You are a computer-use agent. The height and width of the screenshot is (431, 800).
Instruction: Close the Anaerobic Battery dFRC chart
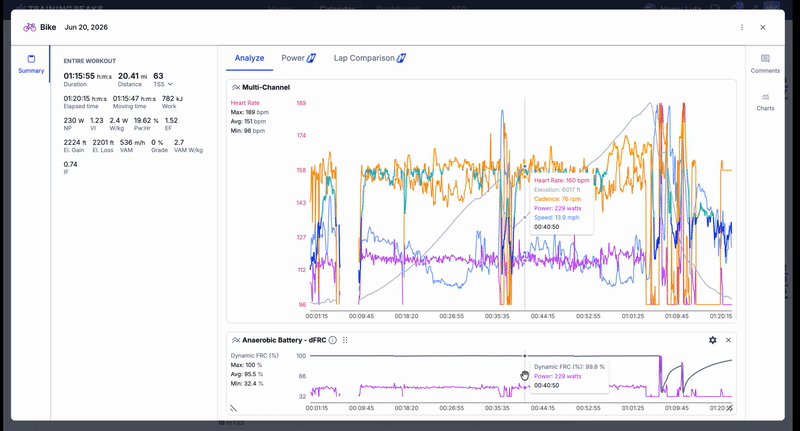click(728, 340)
